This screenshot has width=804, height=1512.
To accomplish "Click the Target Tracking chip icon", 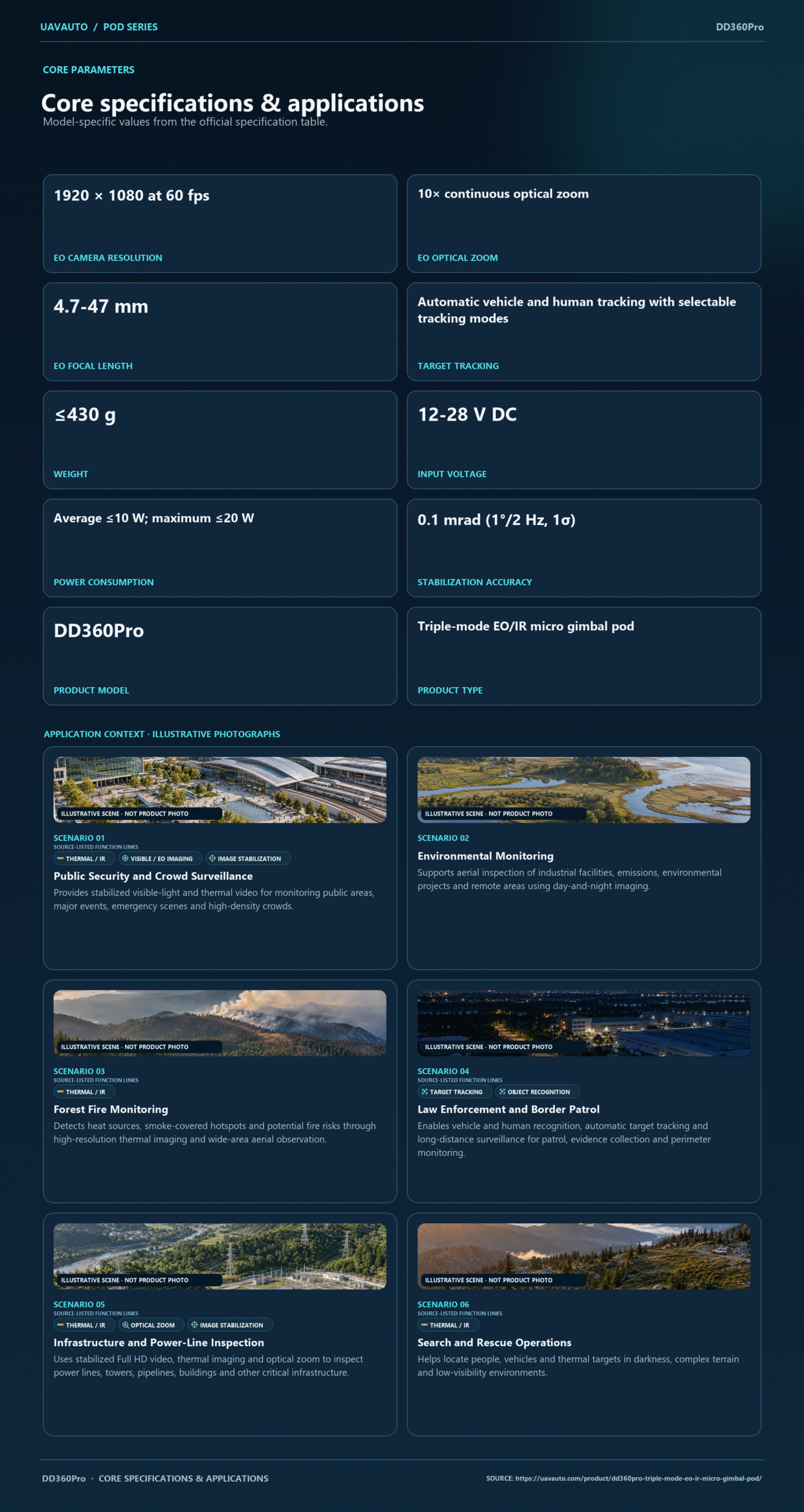I will click(x=424, y=1091).
